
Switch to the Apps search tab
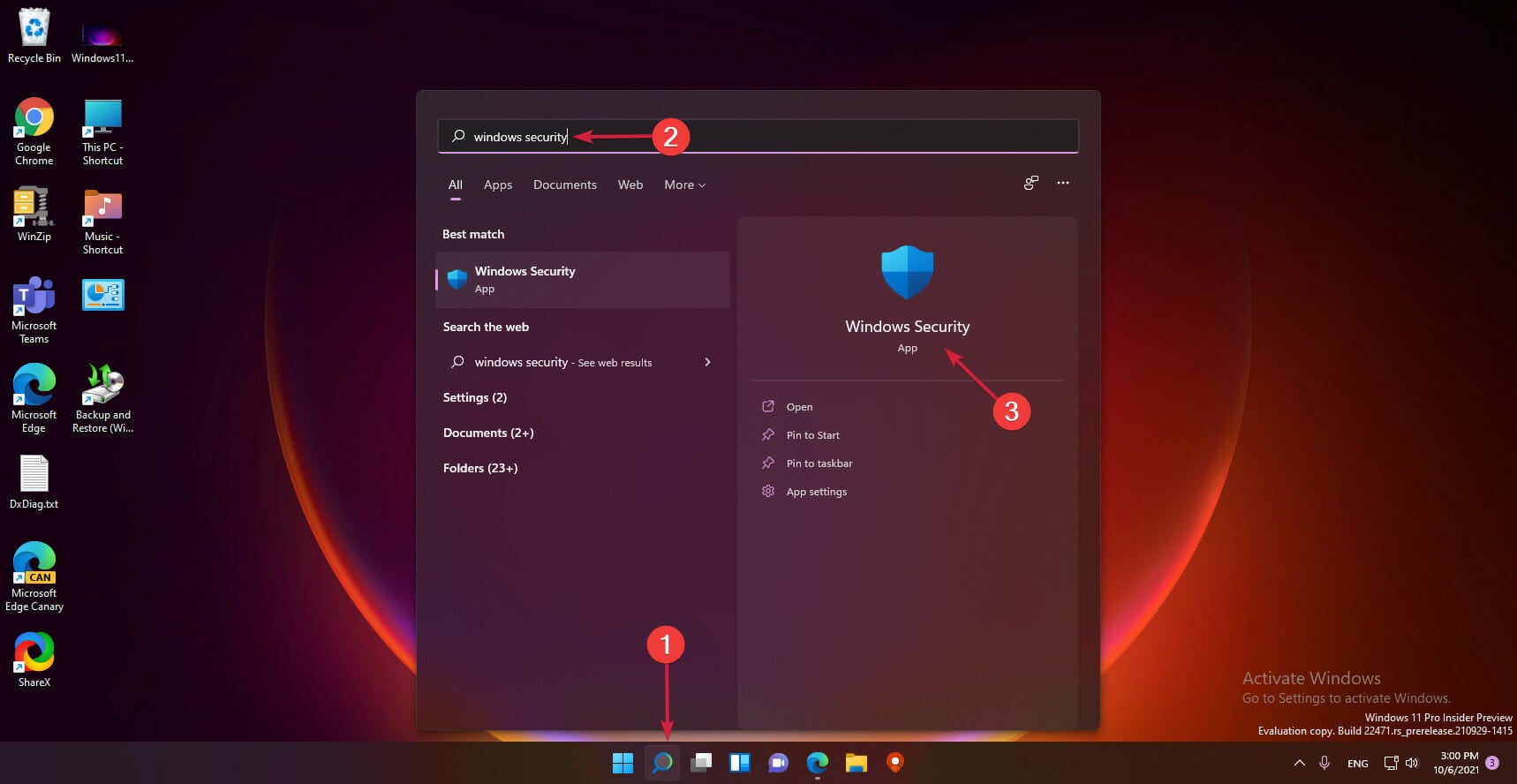pyautogui.click(x=498, y=185)
